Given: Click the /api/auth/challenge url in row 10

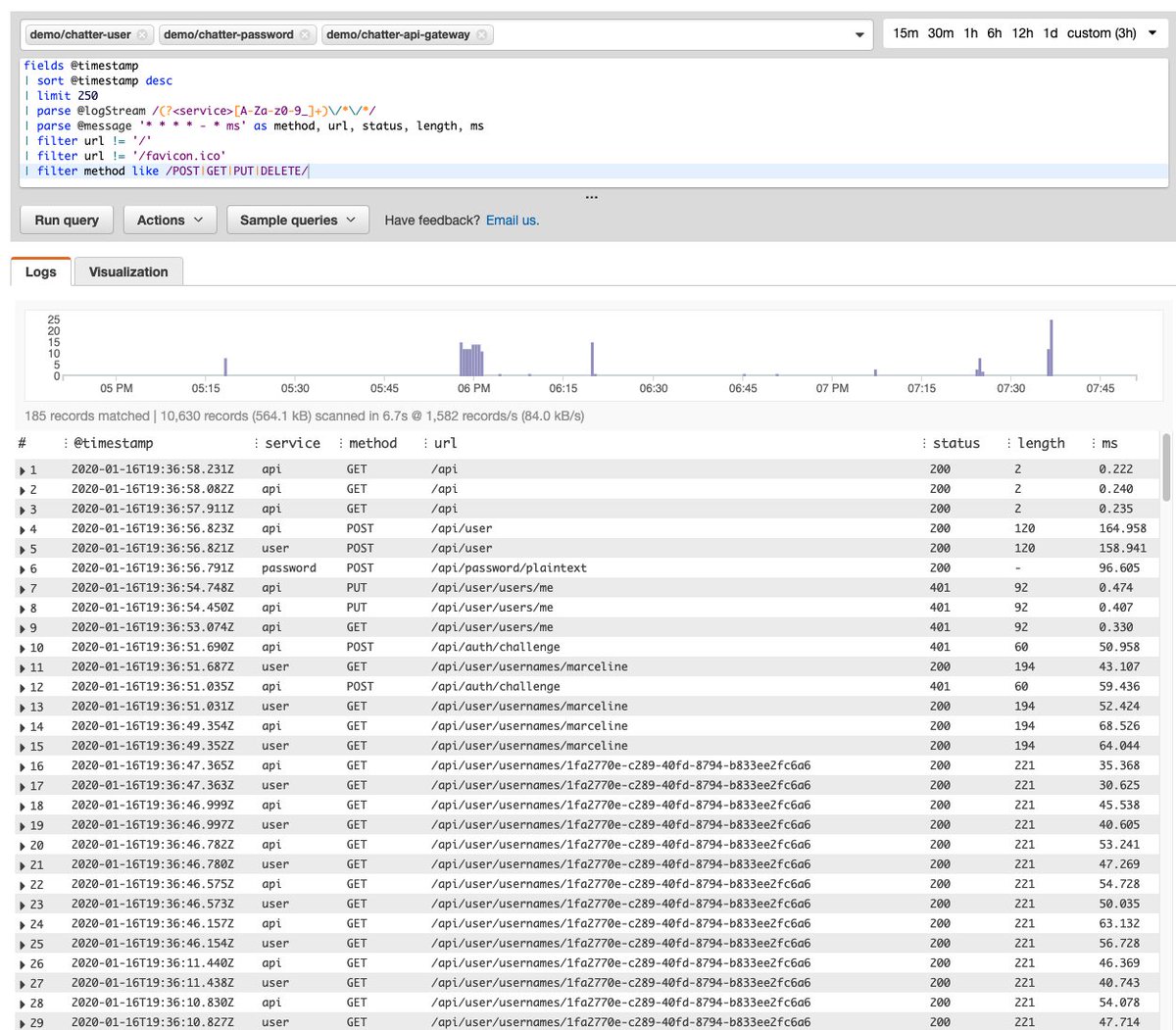Looking at the screenshot, I should [496, 647].
